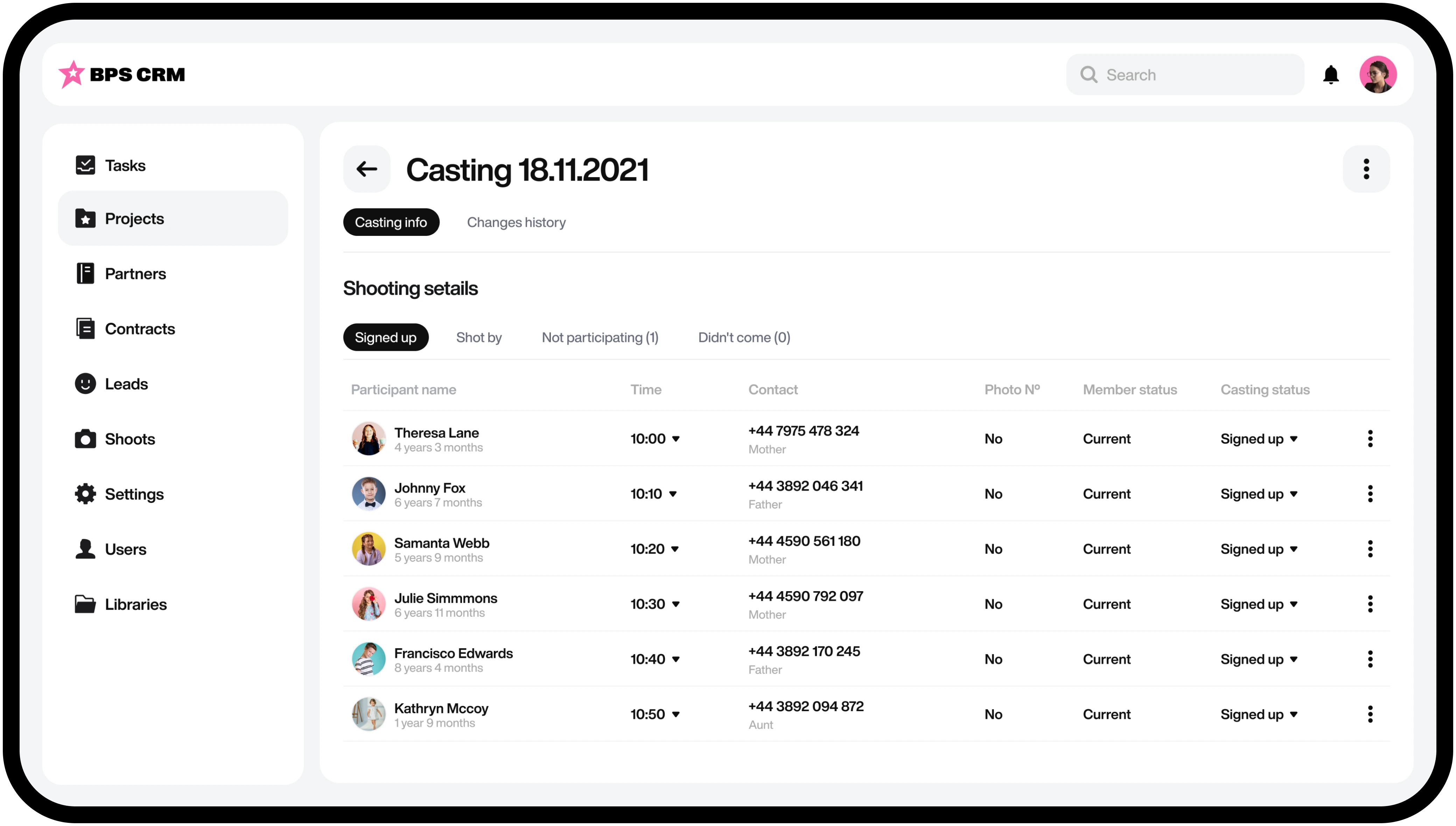
Task: Click the Participant name column header
Action: tap(403, 389)
